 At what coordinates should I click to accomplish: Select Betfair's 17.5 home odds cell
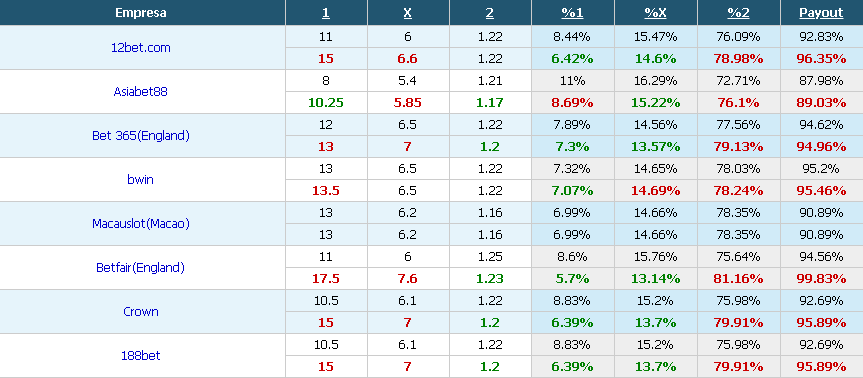pyautogui.click(x=326, y=278)
